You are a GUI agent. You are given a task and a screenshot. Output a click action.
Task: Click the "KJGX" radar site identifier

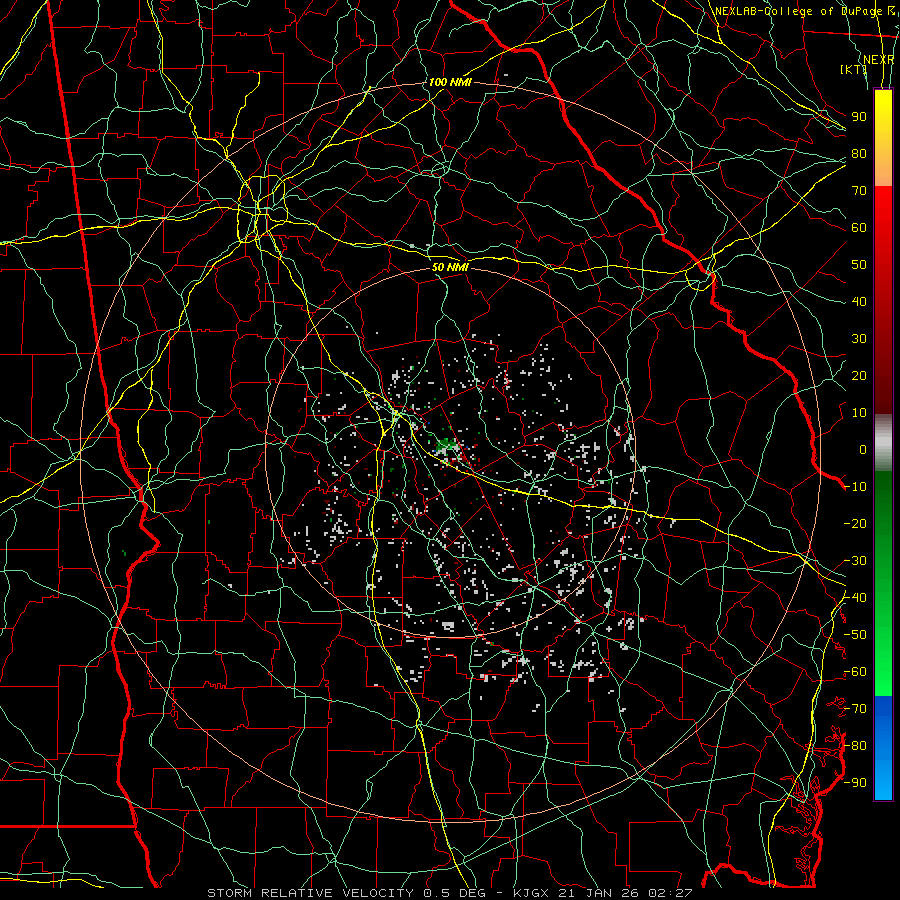(530, 893)
